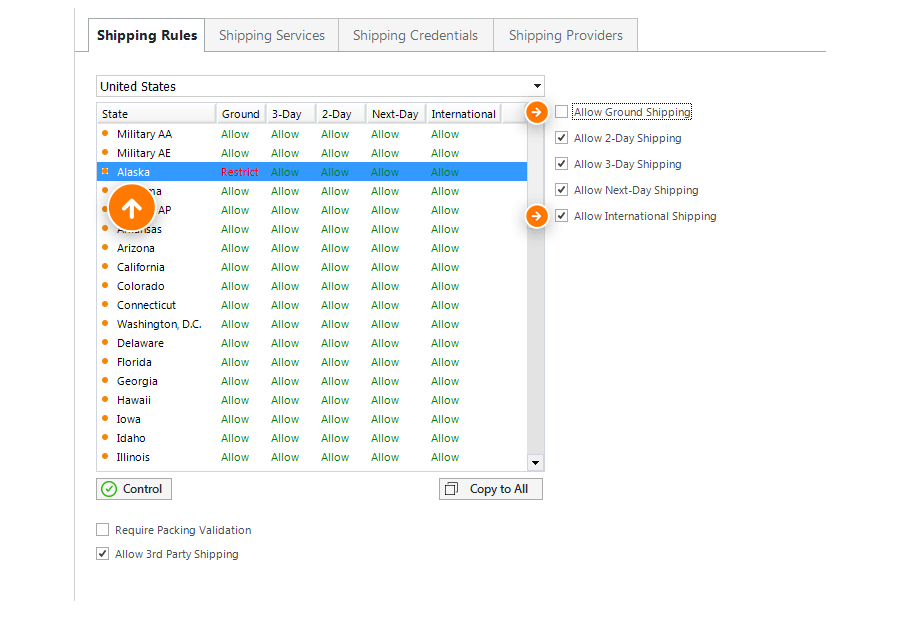Toggle Allow 3-Day Shipping checkbox
Image resolution: width=900 pixels, height=620 pixels.
(561, 164)
